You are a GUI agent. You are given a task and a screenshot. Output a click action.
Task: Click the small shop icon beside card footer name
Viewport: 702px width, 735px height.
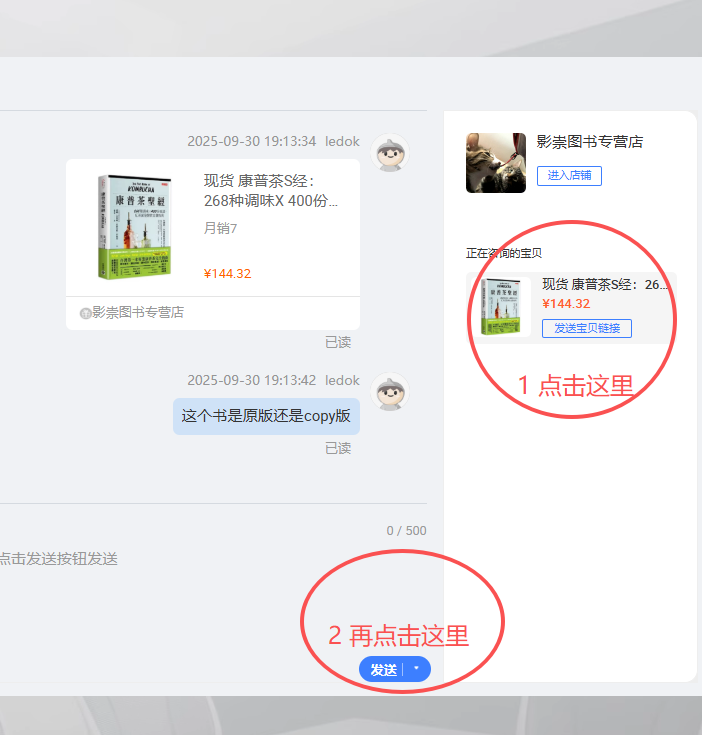[x=85, y=313]
